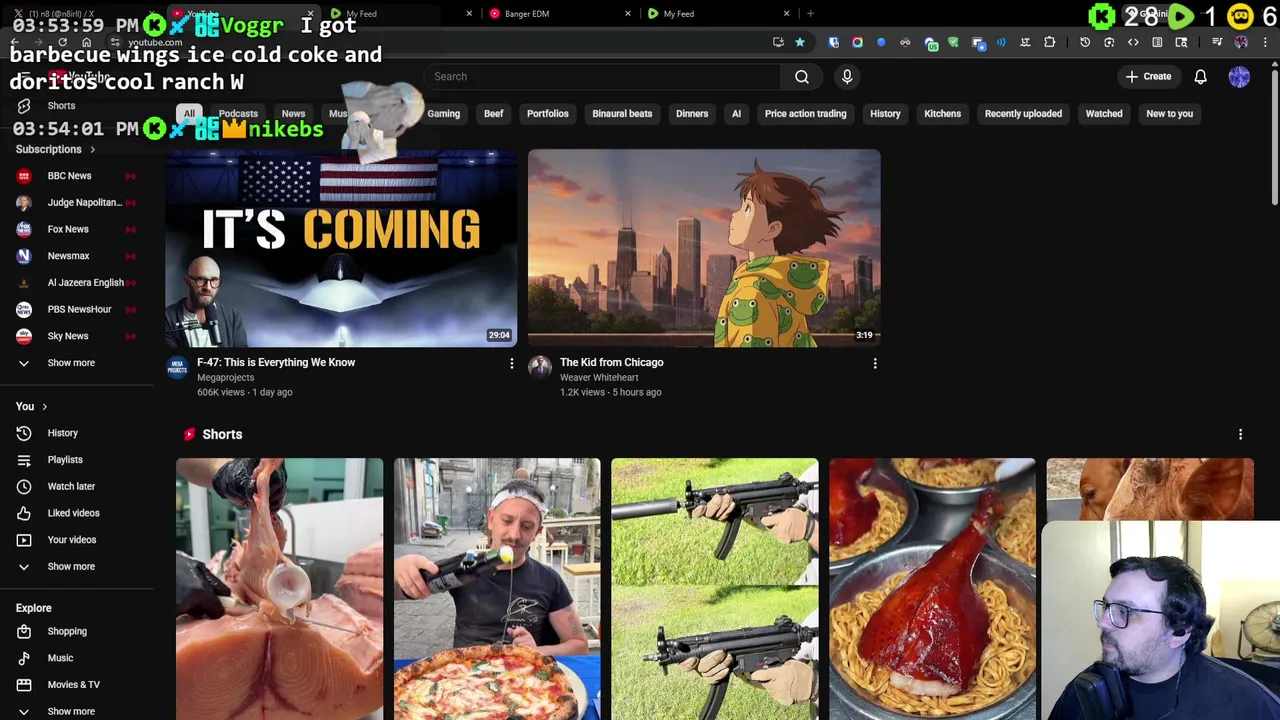Image resolution: width=1280 pixels, height=720 pixels.
Task: Select the Gaming filter chip
Action: click(443, 114)
